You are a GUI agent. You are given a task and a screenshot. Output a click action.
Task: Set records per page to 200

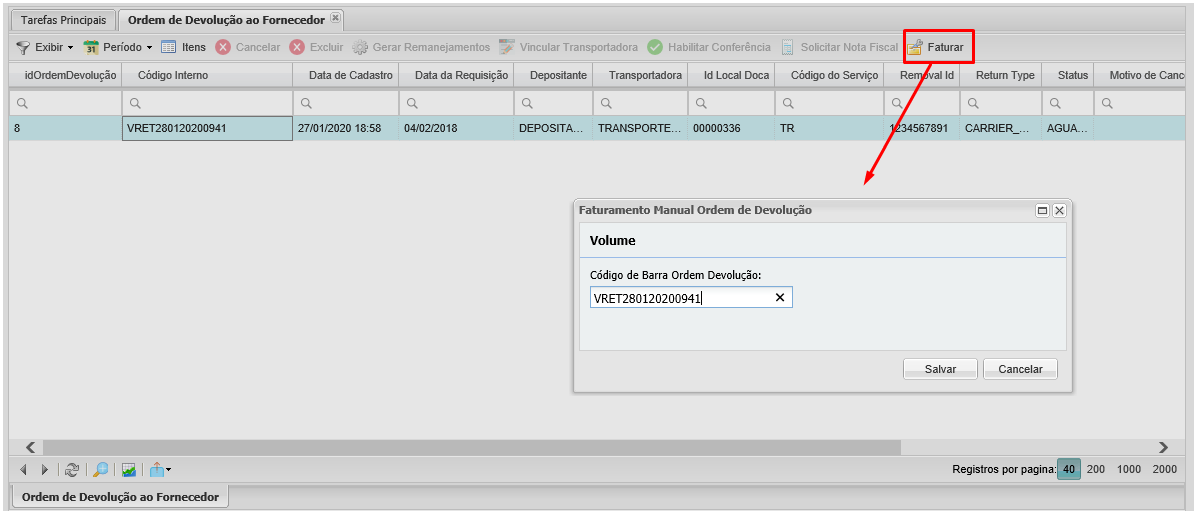[x=1096, y=469]
